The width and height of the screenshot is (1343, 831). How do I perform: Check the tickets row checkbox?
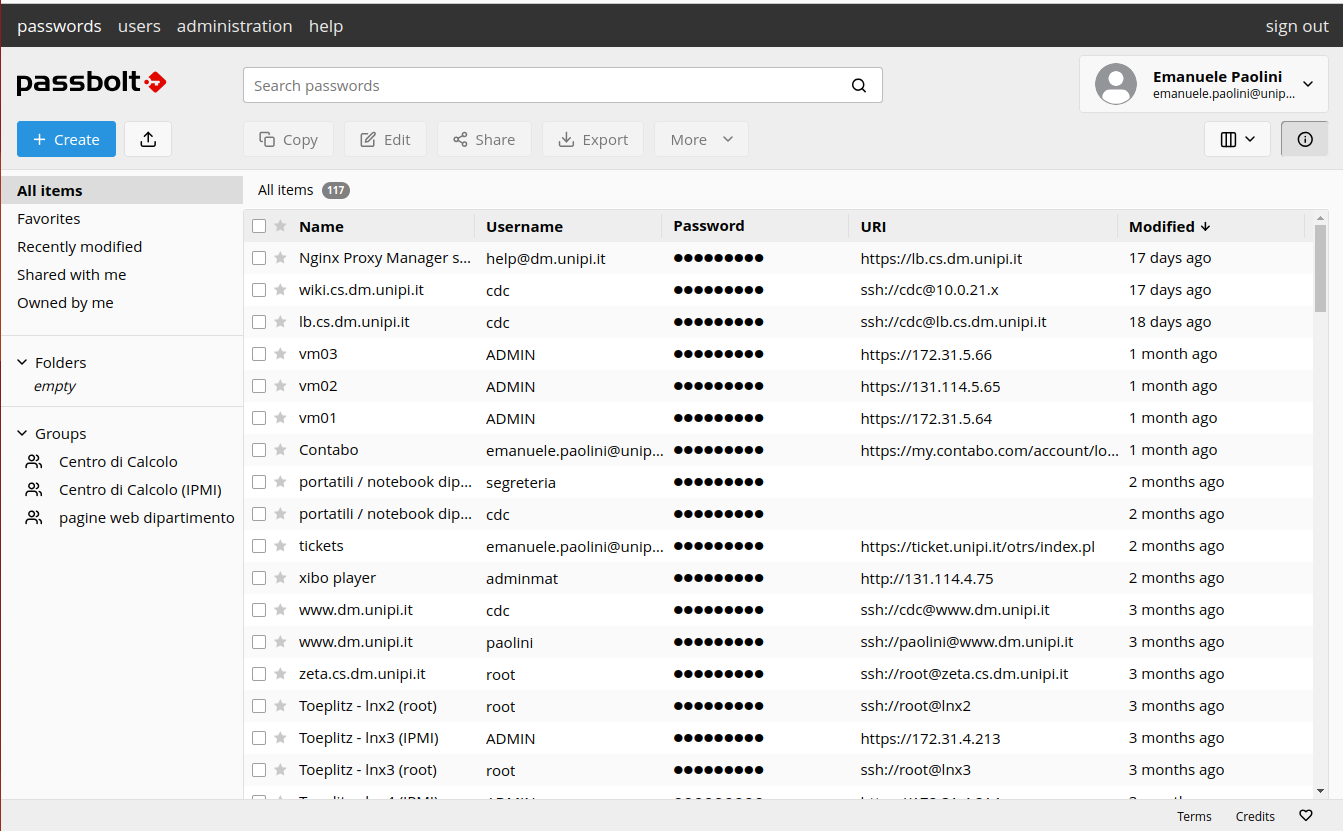coord(259,546)
